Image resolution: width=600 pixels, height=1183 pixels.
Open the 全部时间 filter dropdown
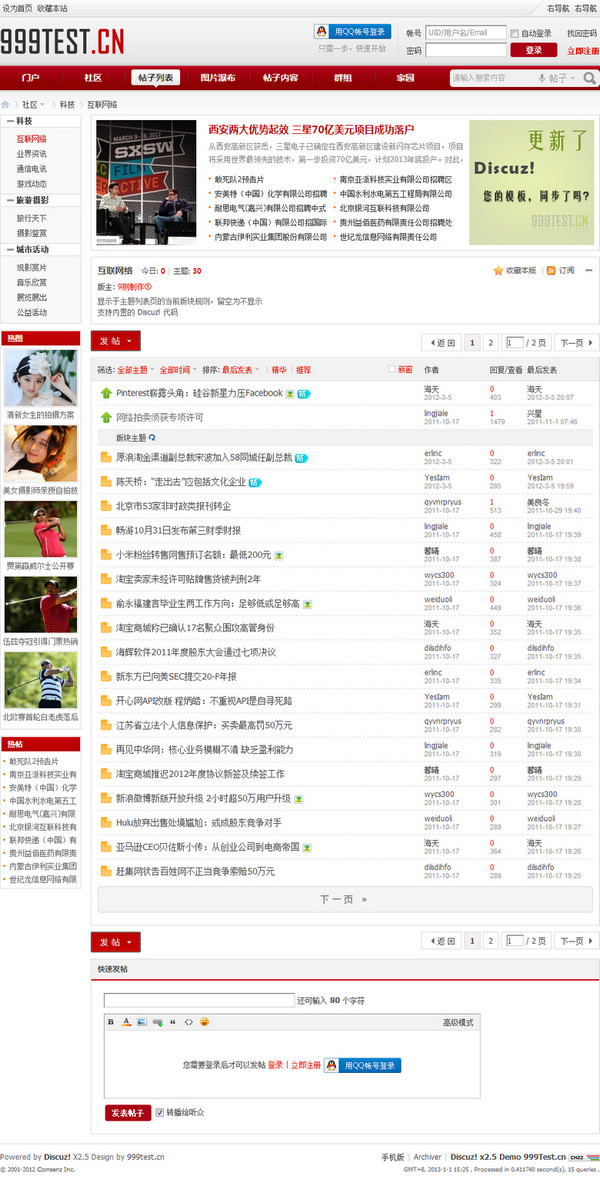pyautogui.click(x=178, y=370)
